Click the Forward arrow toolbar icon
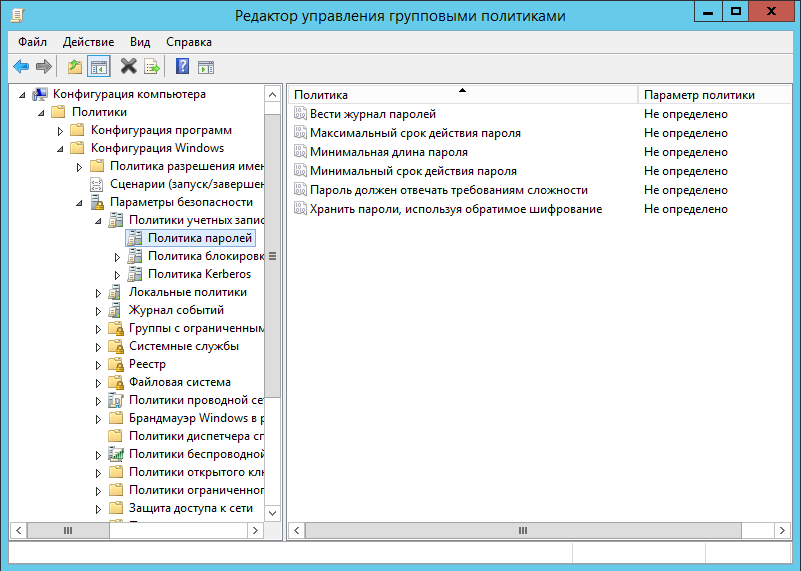 click(x=44, y=67)
